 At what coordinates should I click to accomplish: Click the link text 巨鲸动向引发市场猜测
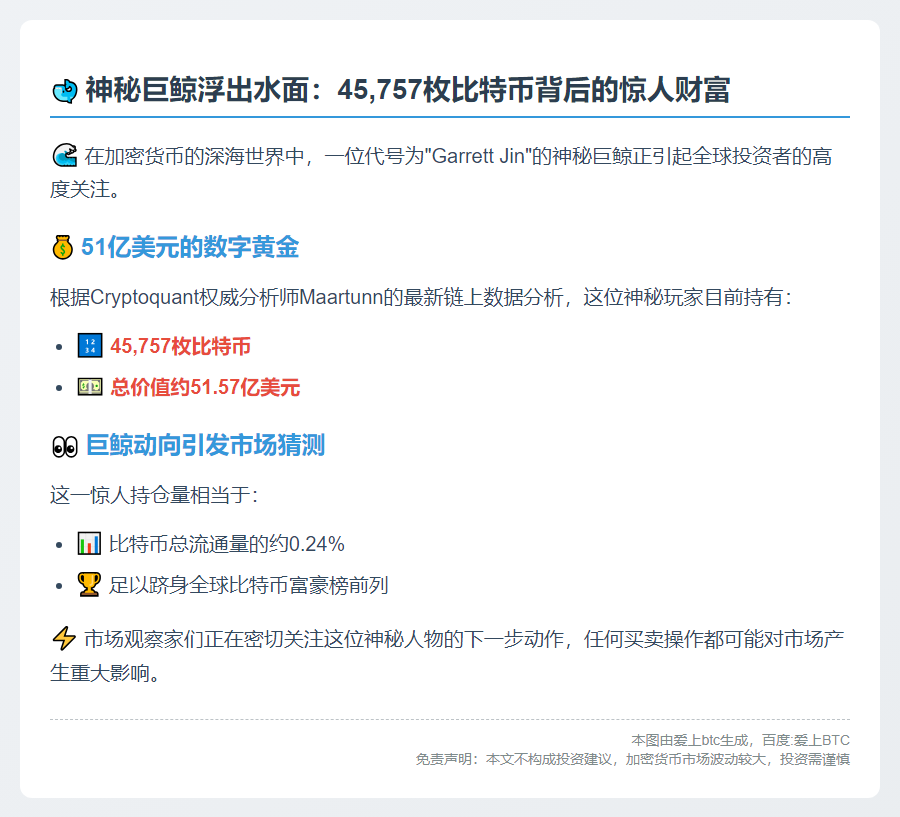pyautogui.click(x=210, y=445)
